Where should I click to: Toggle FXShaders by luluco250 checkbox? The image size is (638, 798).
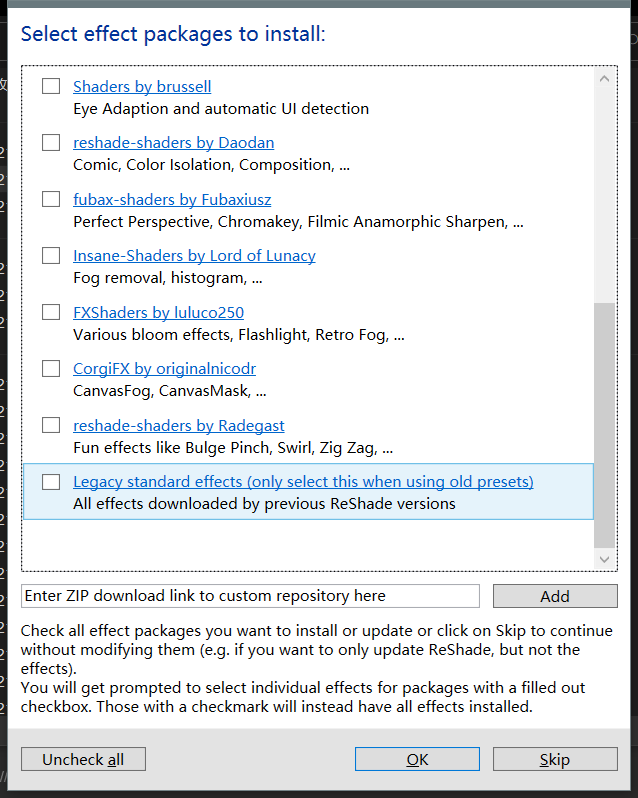[51, 312]
